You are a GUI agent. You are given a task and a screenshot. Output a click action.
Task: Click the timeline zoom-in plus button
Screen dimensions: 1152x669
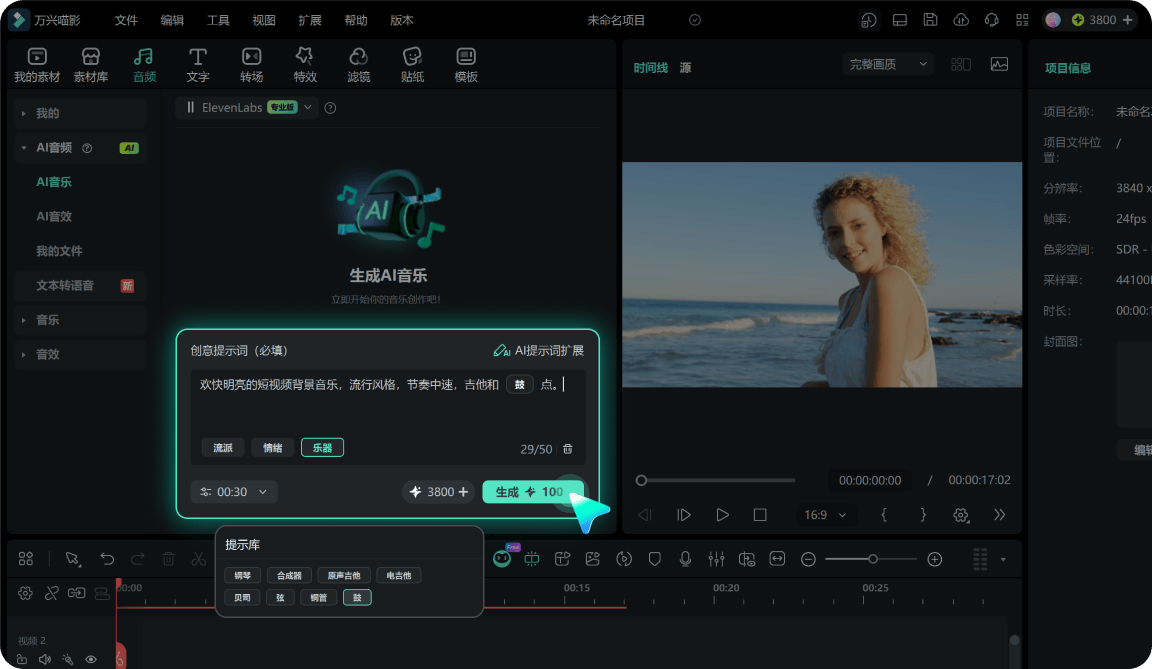click(x=935, y=560)
